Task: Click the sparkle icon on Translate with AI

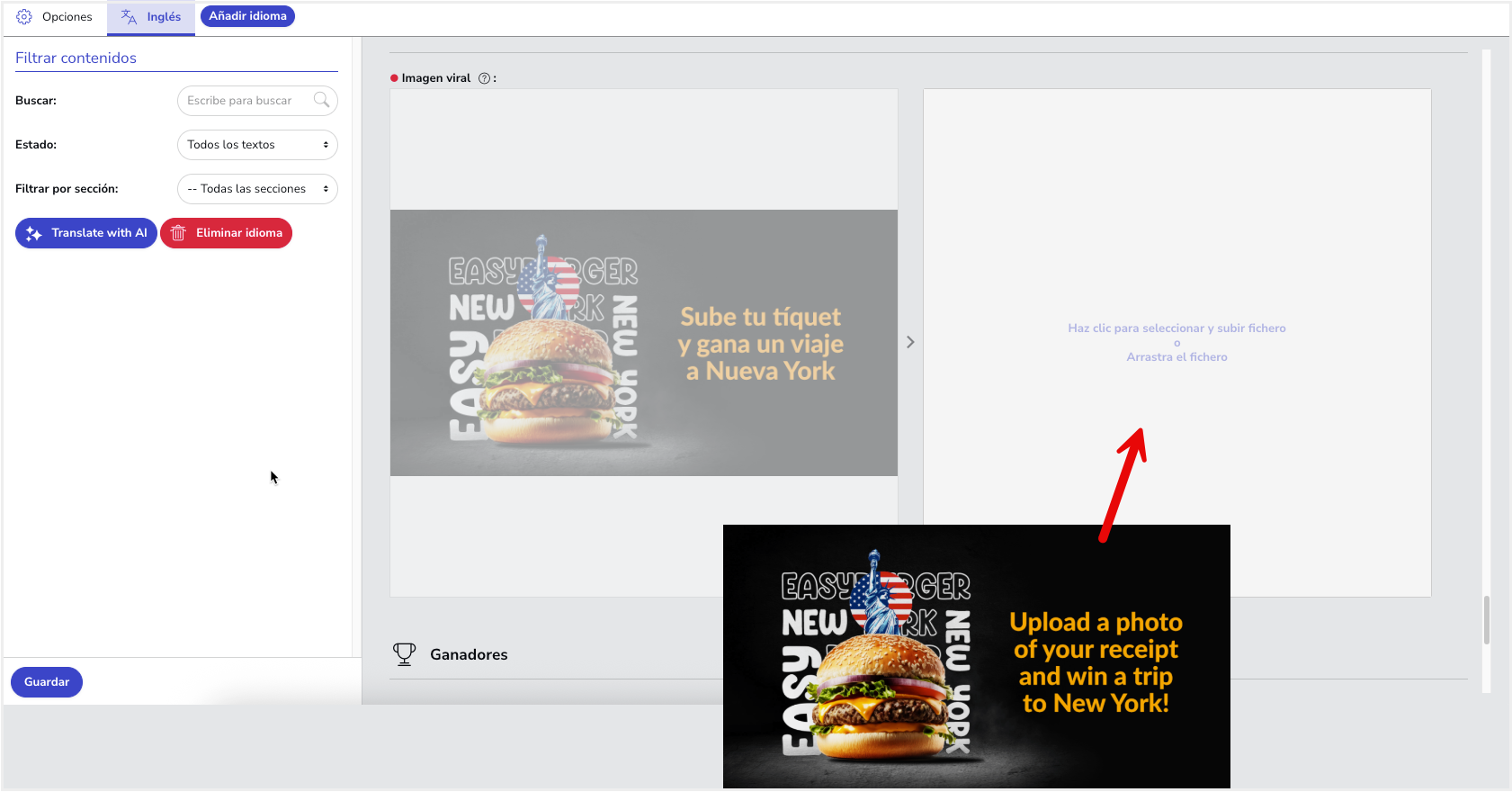Action: (34, 233)
